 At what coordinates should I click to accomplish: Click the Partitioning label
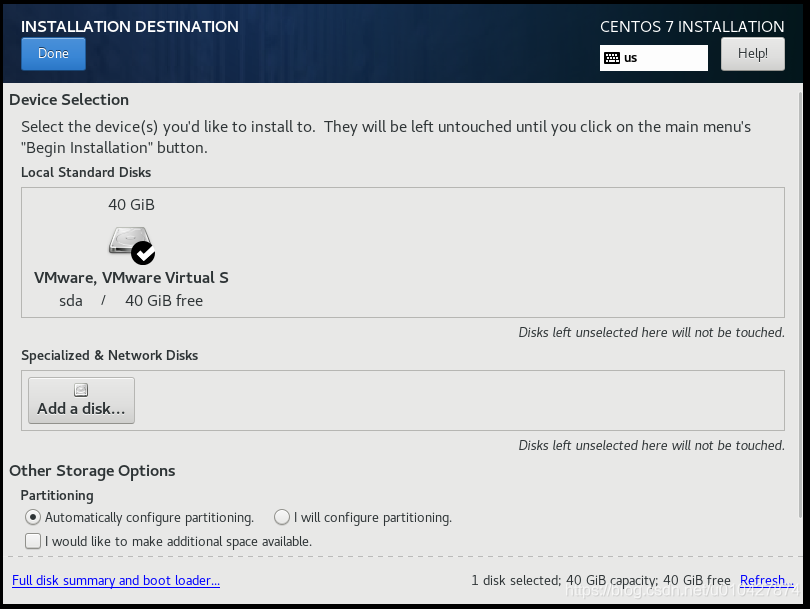click(x=57, y=495)
